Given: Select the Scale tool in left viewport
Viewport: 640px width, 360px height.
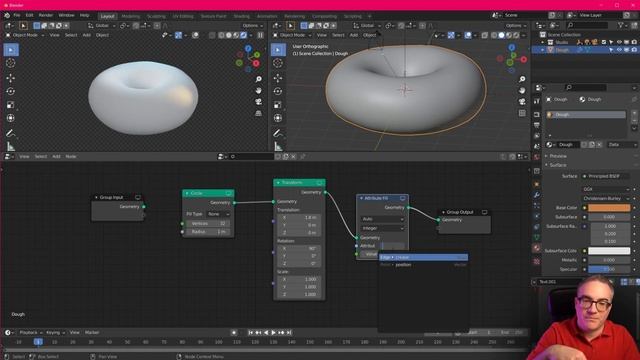Looking at the screenshot, I should (x=11, y=105).
